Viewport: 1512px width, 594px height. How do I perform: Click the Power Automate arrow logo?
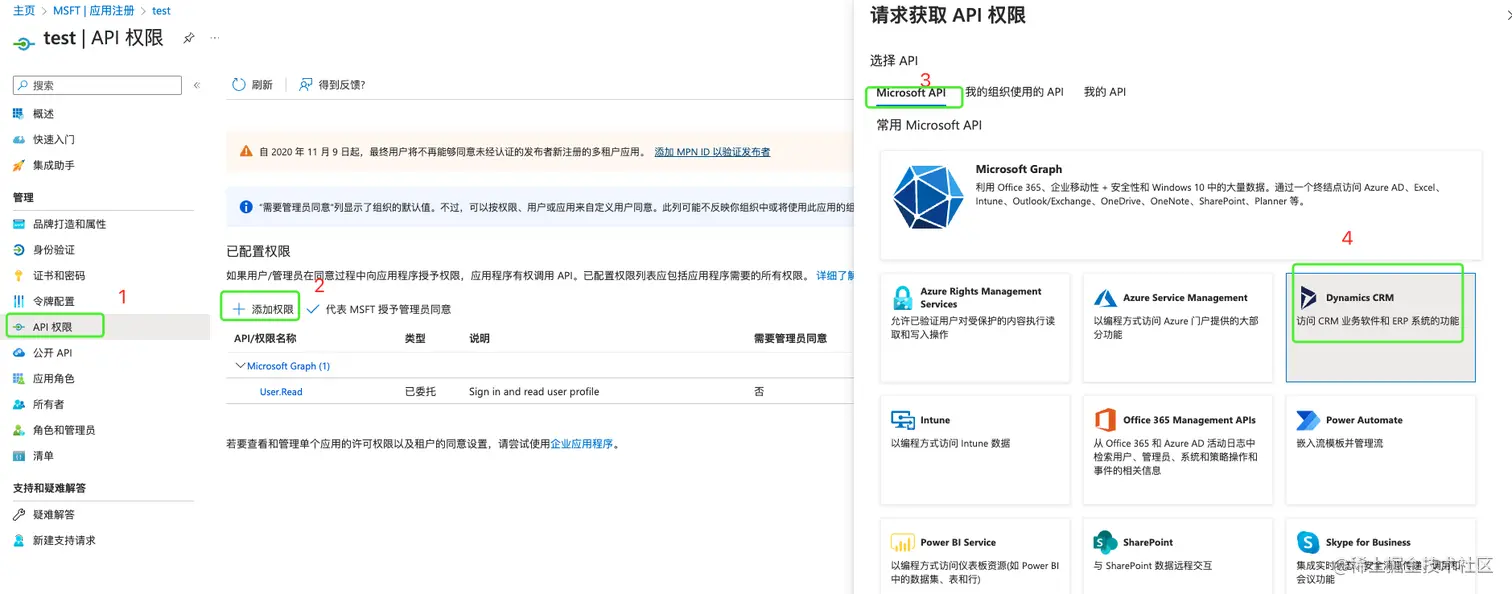tap(1308, 420)
